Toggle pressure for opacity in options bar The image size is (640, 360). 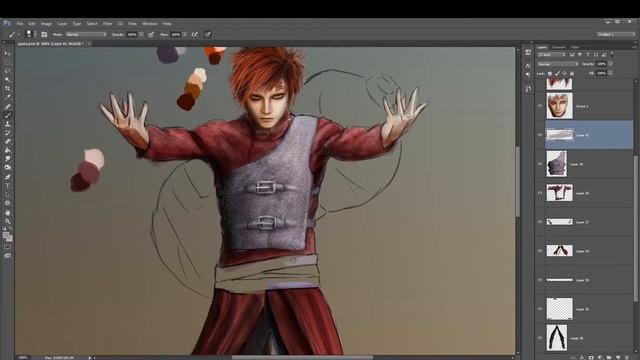(x=151, y=35)
